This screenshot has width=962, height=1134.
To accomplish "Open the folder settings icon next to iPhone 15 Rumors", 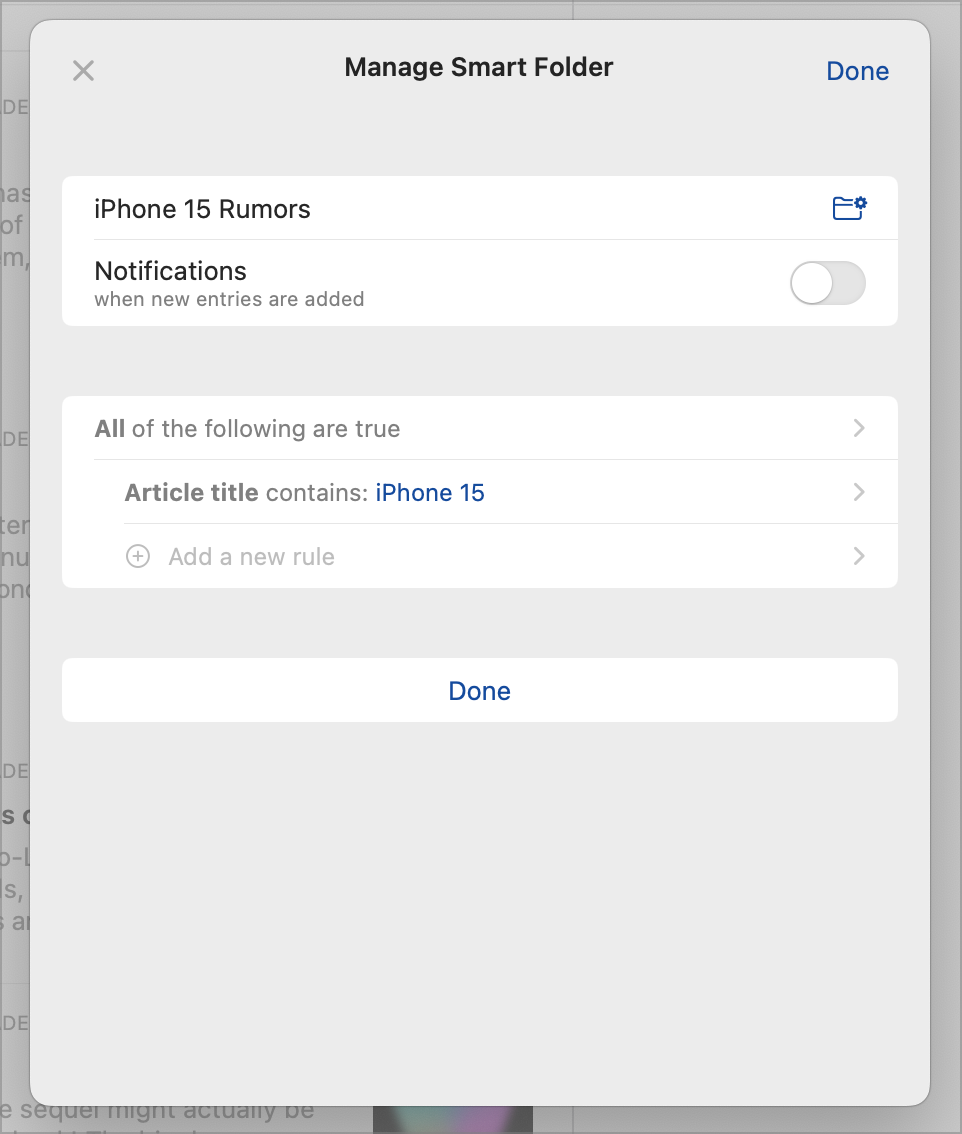I will 848,207.
